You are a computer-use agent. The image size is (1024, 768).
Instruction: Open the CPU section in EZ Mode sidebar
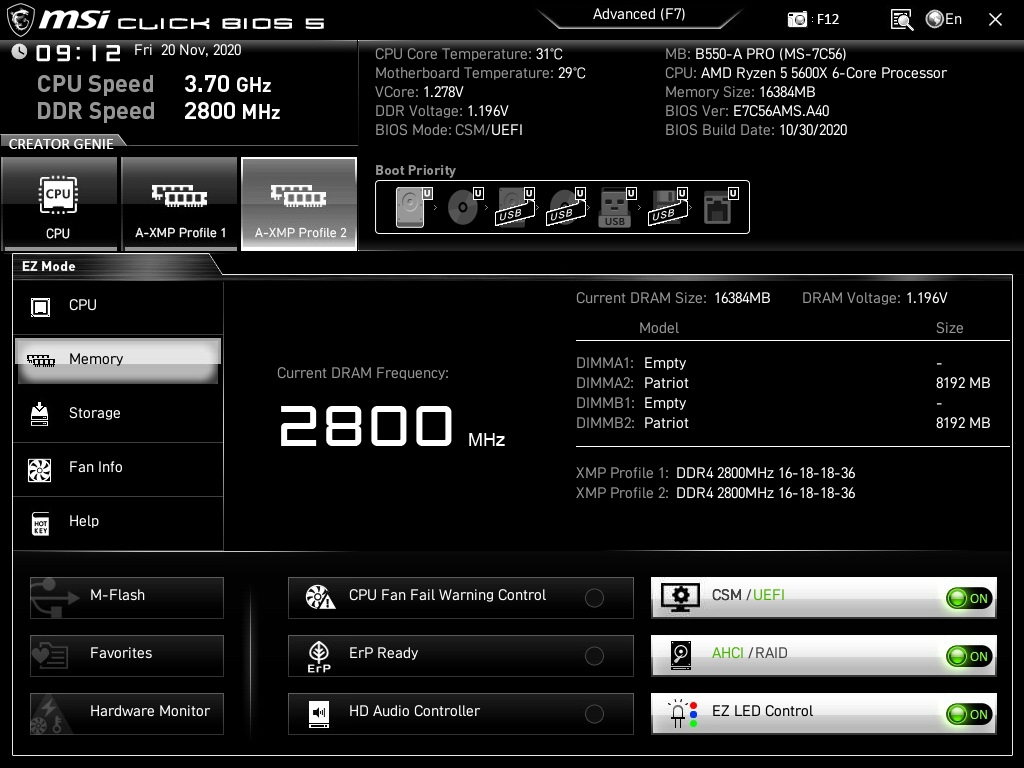118,306
